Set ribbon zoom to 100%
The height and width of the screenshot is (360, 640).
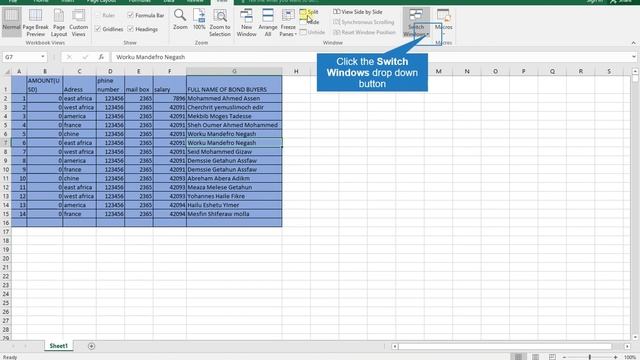click(x=199, y=20)
